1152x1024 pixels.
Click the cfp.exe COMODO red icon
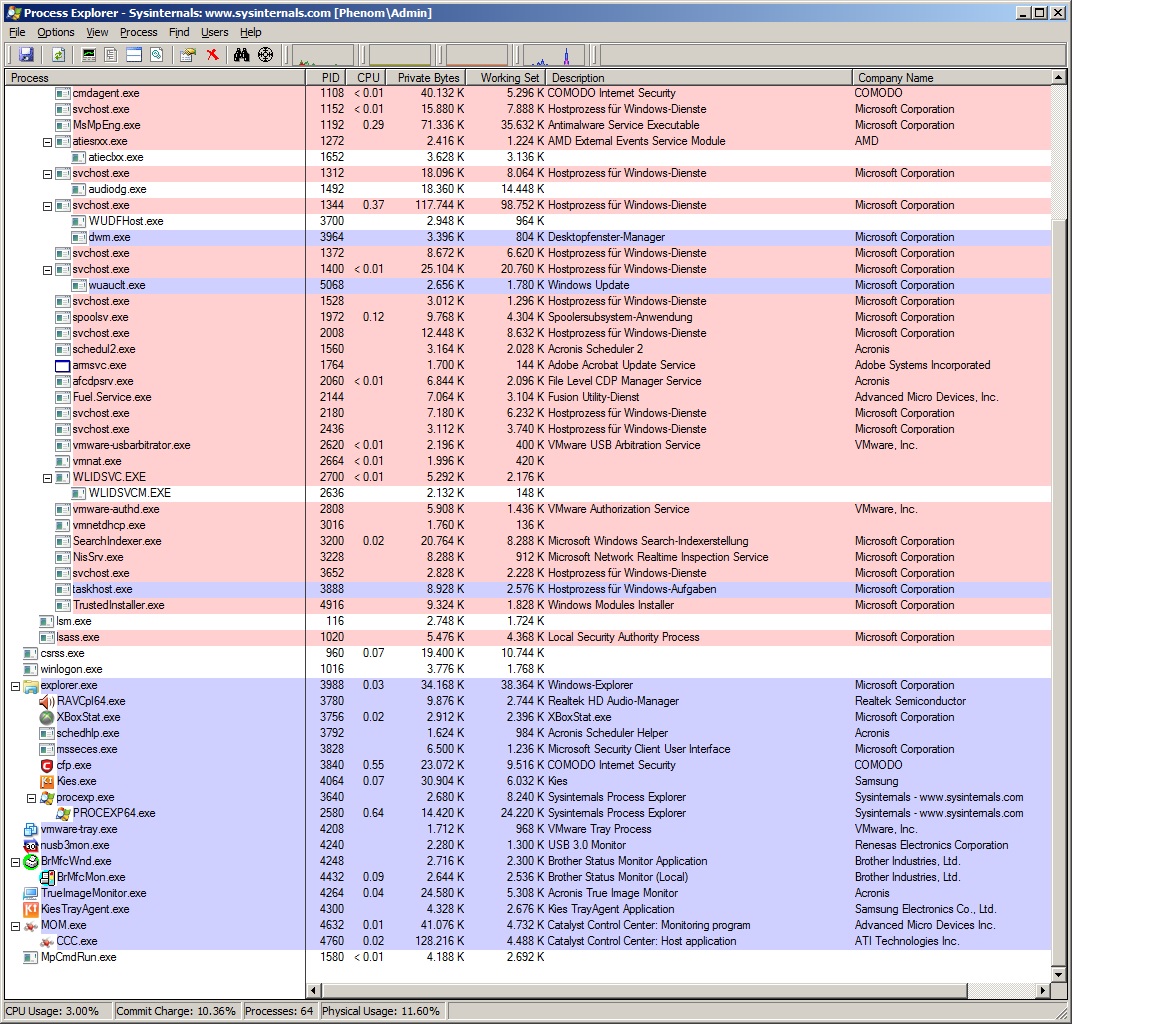click(46, 765)
